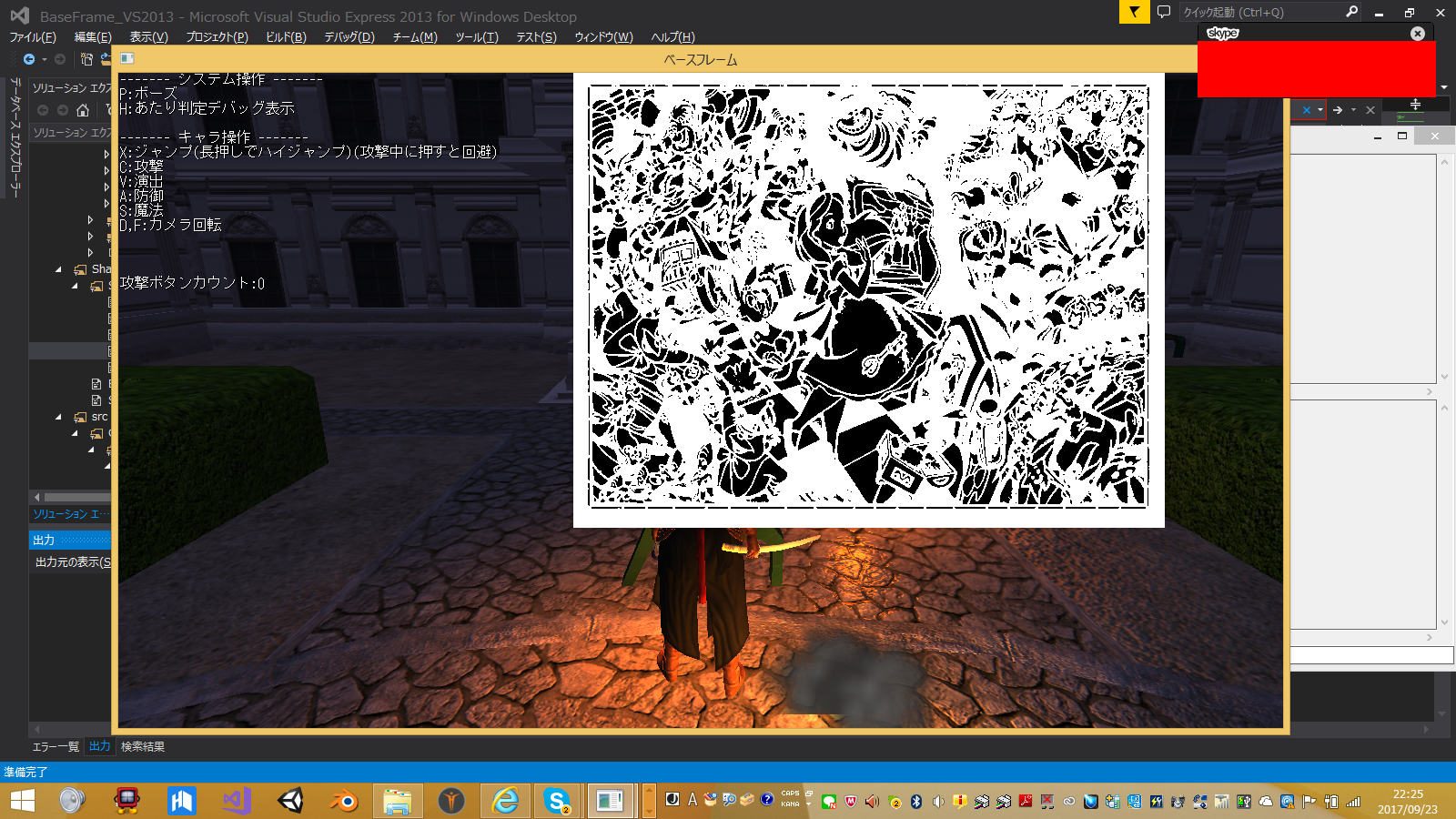
Task: Collapse the Sha folder tree node
Action: [58, 269]
